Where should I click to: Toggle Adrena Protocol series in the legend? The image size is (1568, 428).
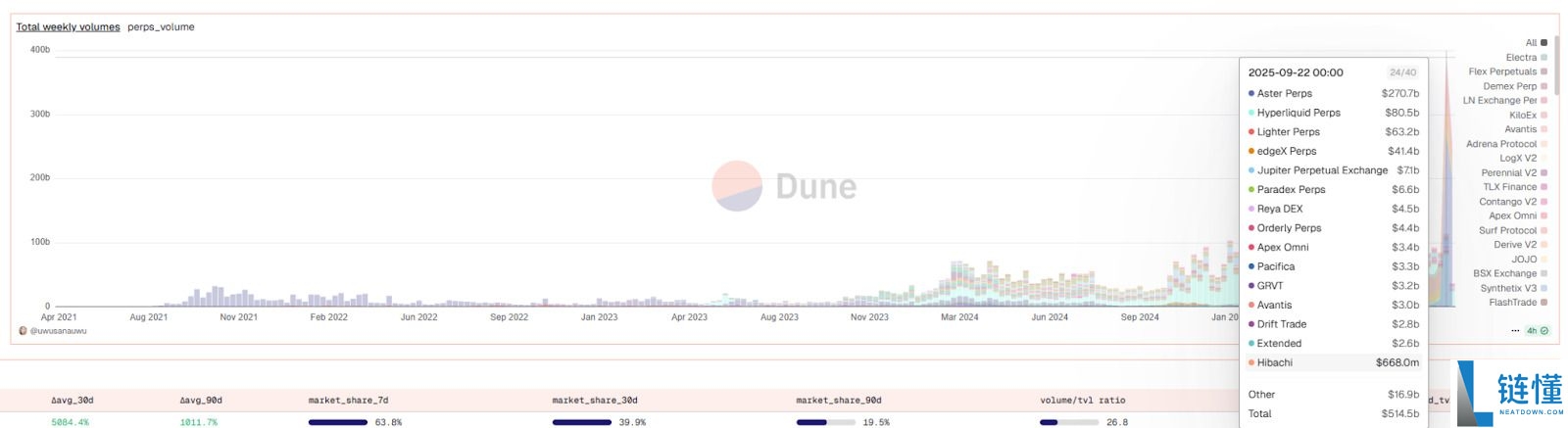(1506, 144)
